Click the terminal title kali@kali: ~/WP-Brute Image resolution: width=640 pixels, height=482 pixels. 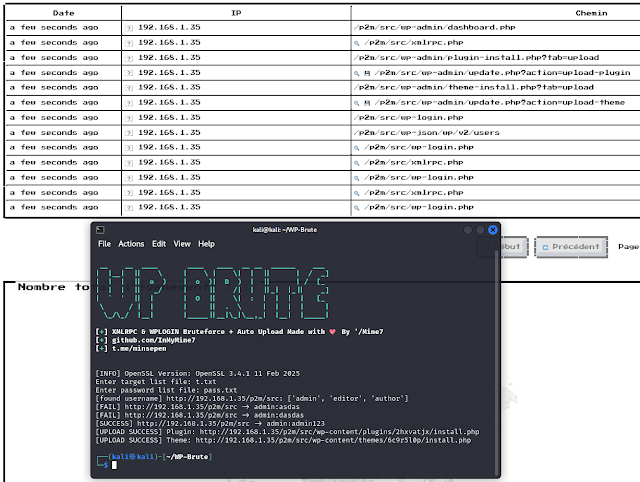pos(284,230)
